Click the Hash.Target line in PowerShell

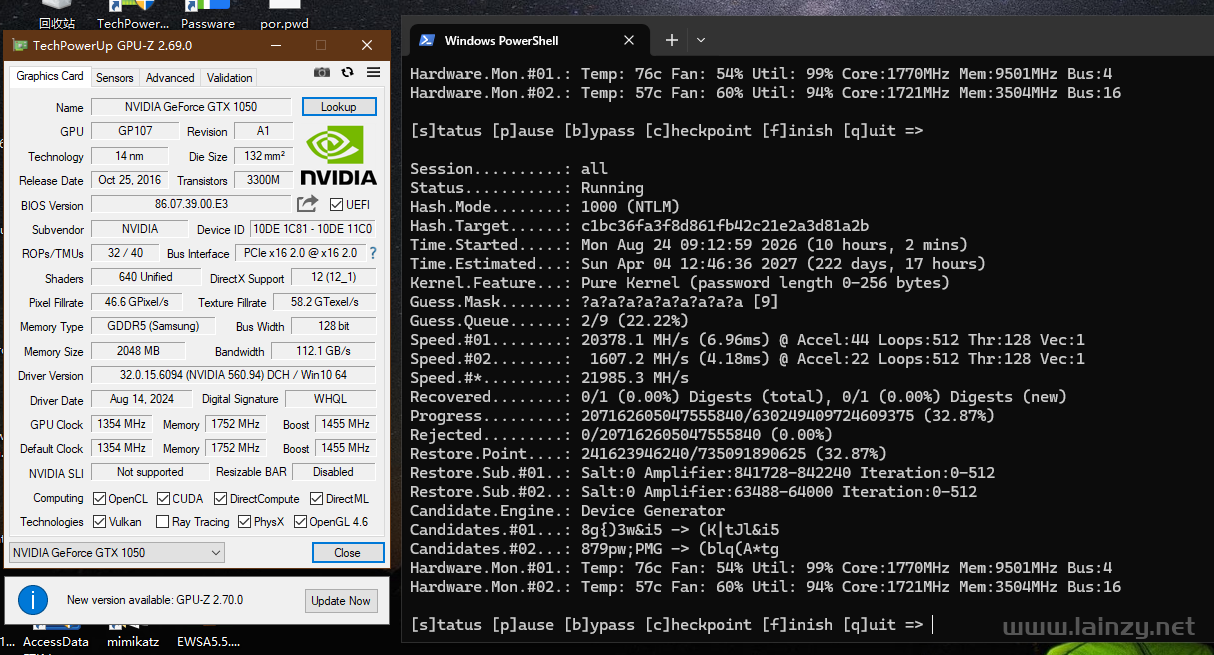640,226
